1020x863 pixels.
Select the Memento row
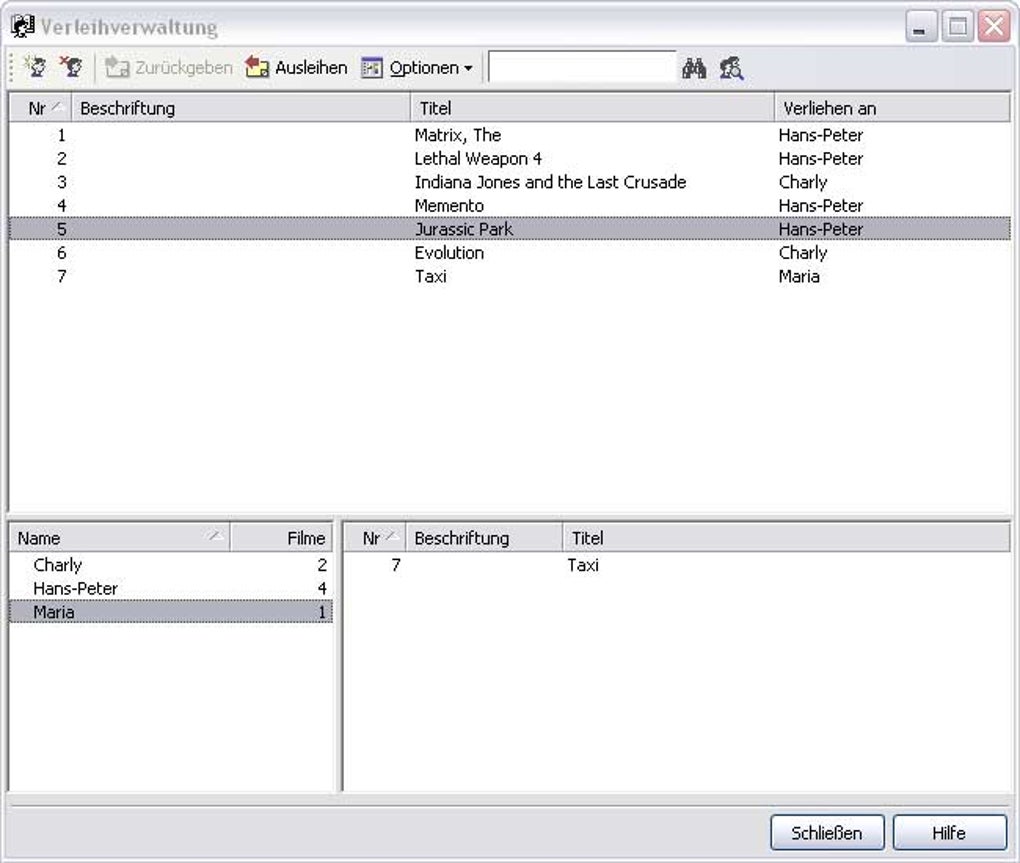(509, 206)
